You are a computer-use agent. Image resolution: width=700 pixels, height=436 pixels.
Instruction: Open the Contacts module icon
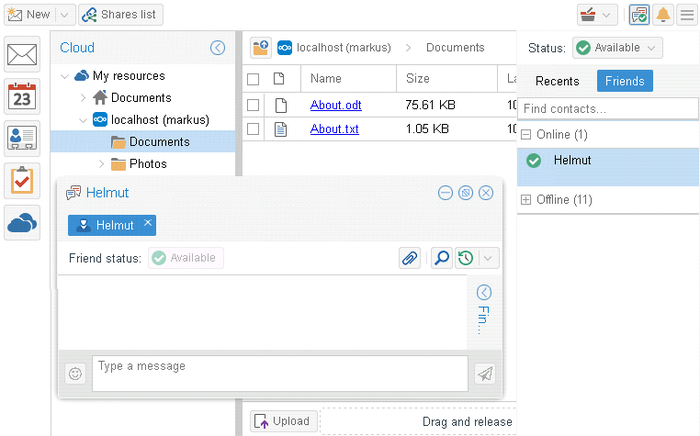pyautogui.click(x=23, y=139)
